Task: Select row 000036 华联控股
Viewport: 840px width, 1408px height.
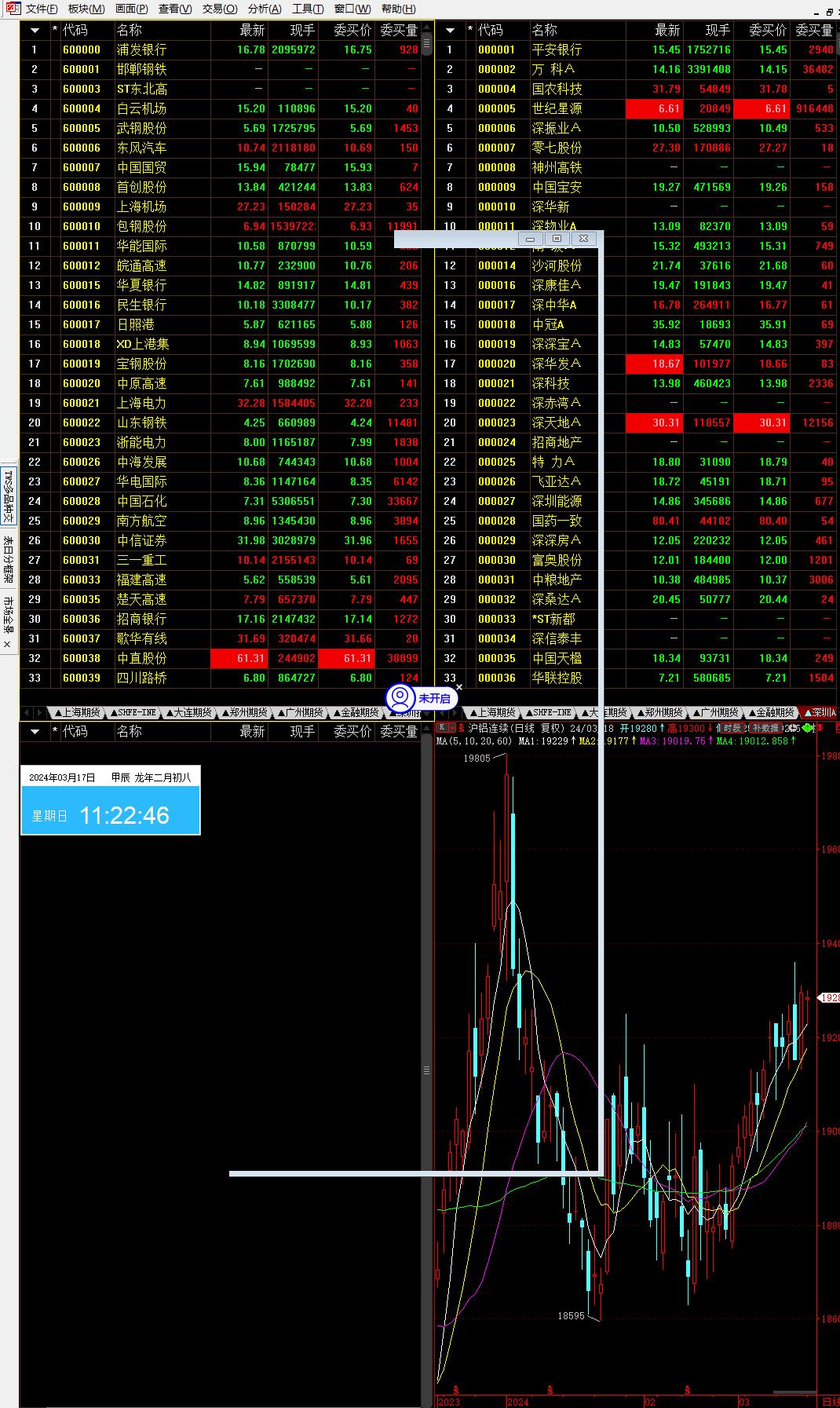Action: [636, 678]
